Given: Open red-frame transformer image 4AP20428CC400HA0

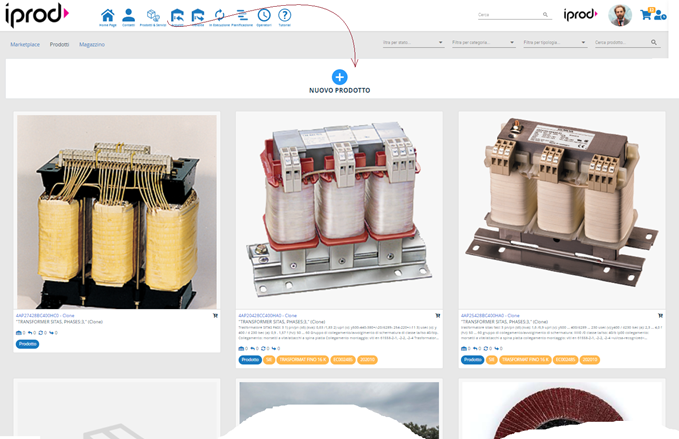Looking at the screenshot, I should coord(339,210).
